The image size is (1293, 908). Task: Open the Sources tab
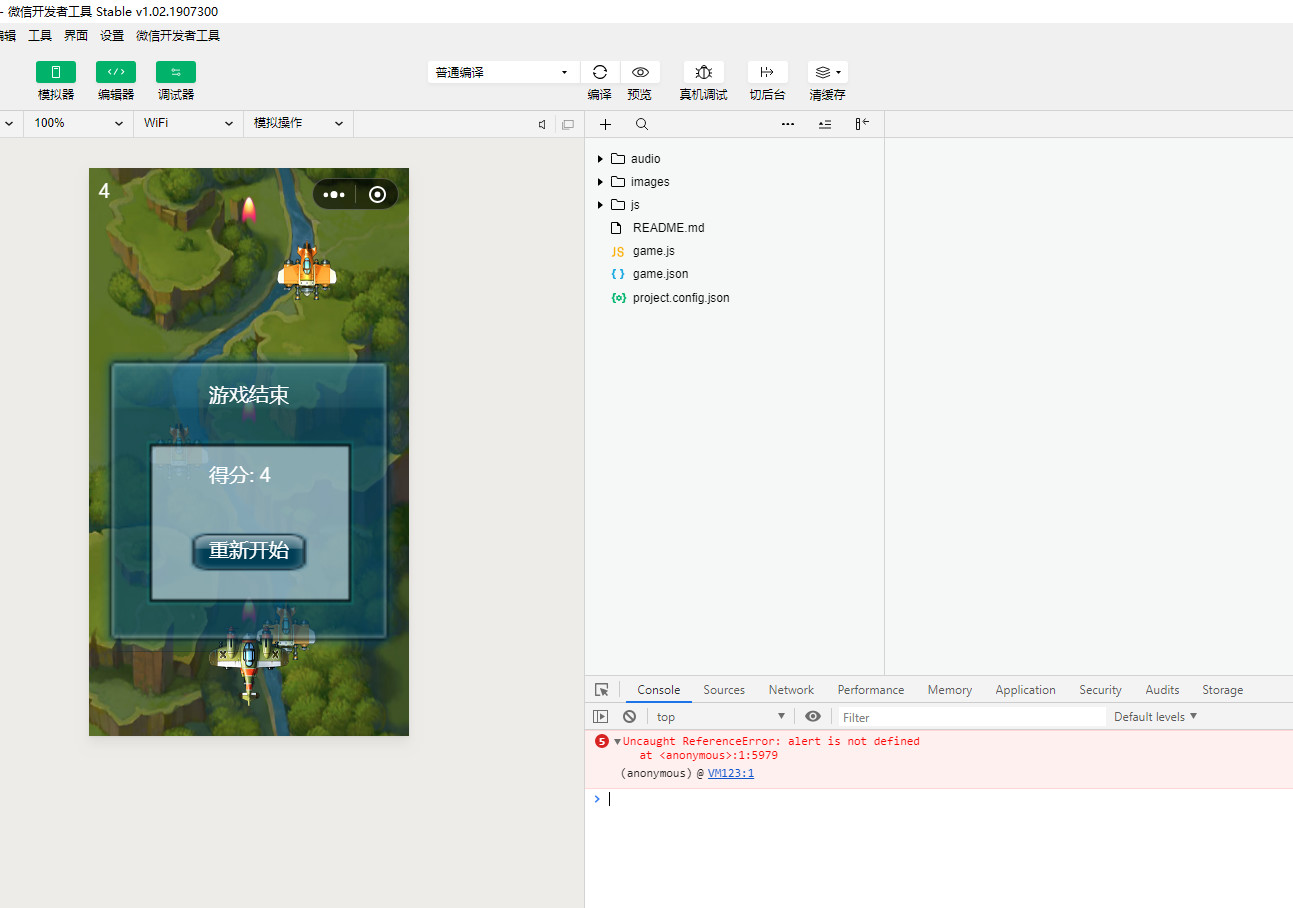[724, 690]
